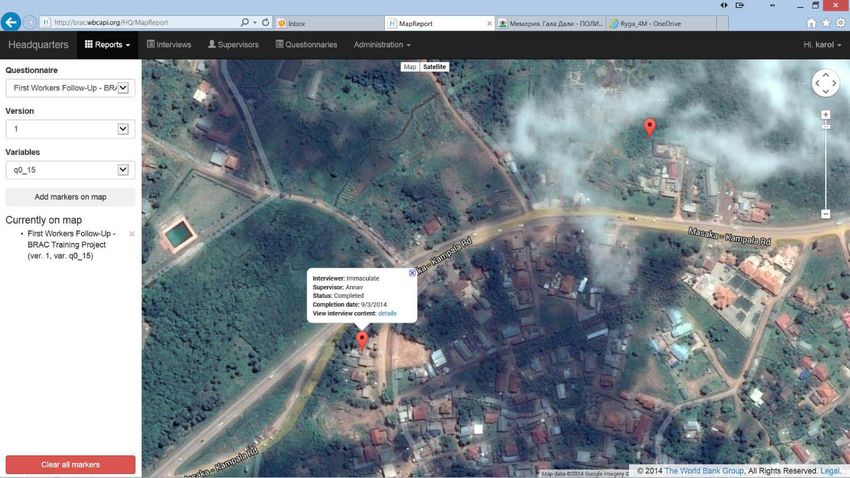Open the browser home icon
The height and width of the screenshot is (478, 850).
point(811,23)
